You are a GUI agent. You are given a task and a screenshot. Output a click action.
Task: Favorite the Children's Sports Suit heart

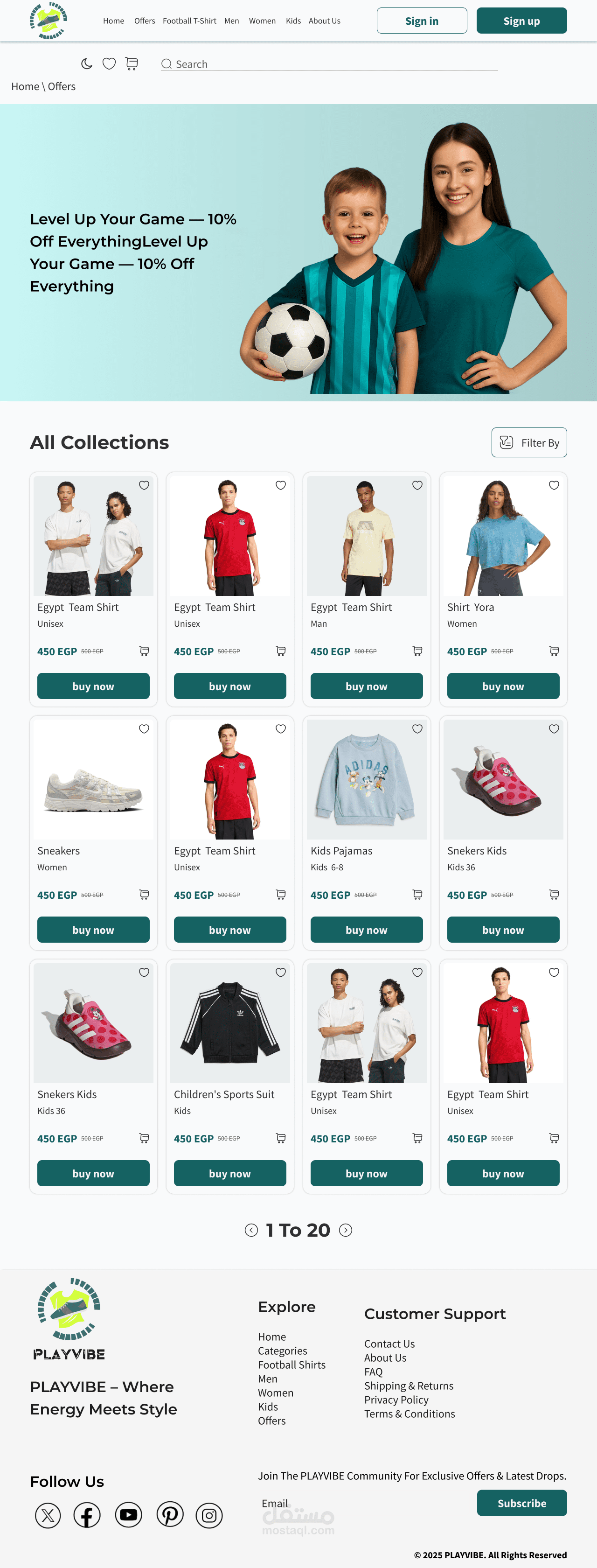click(x=281, y=972)
